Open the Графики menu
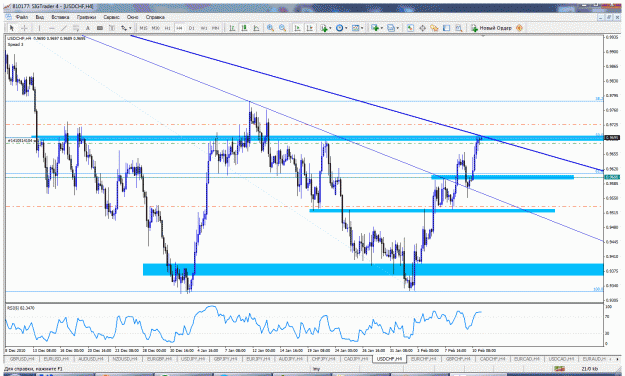 [x=86, y=17]
